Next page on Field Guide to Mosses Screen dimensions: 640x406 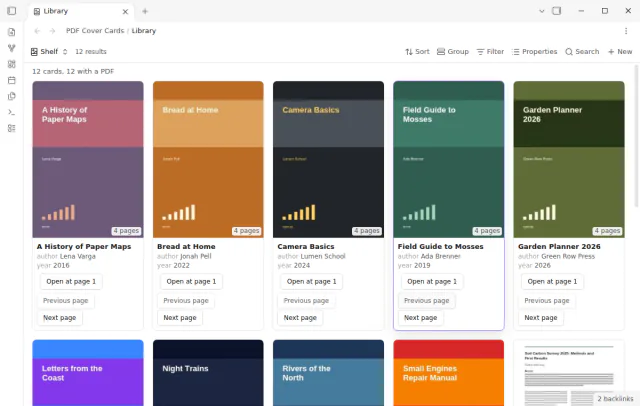click(420, 317)
